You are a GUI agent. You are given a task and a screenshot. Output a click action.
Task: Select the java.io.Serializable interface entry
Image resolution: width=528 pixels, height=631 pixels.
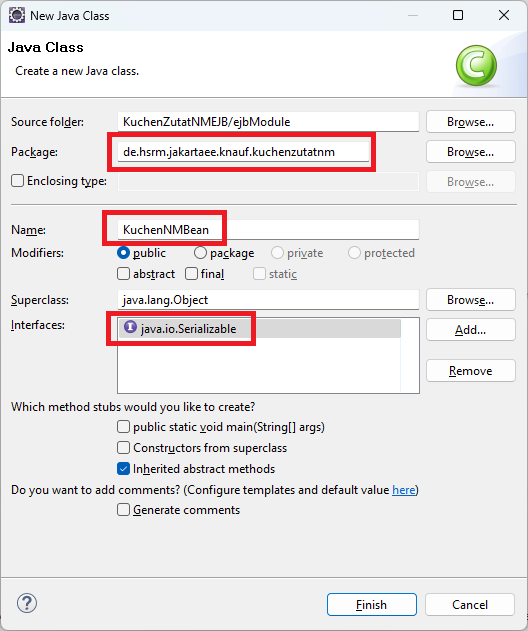[x=260, y=328]
